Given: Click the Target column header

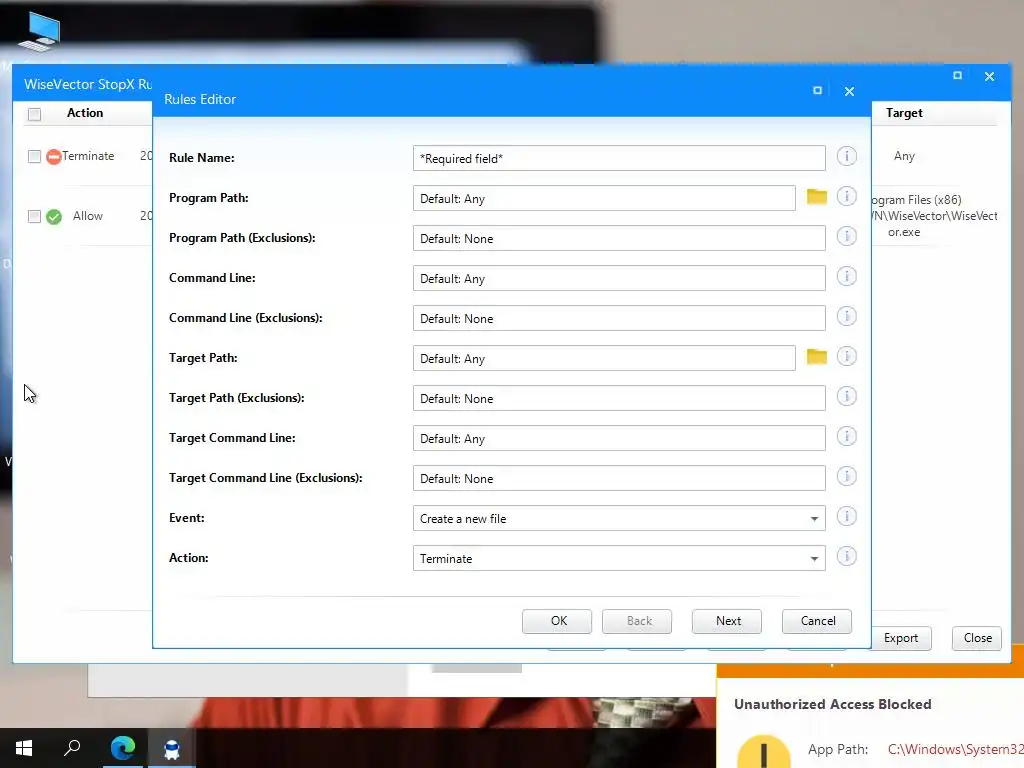Looking at the screenshot, I should [x=904, y=113].
